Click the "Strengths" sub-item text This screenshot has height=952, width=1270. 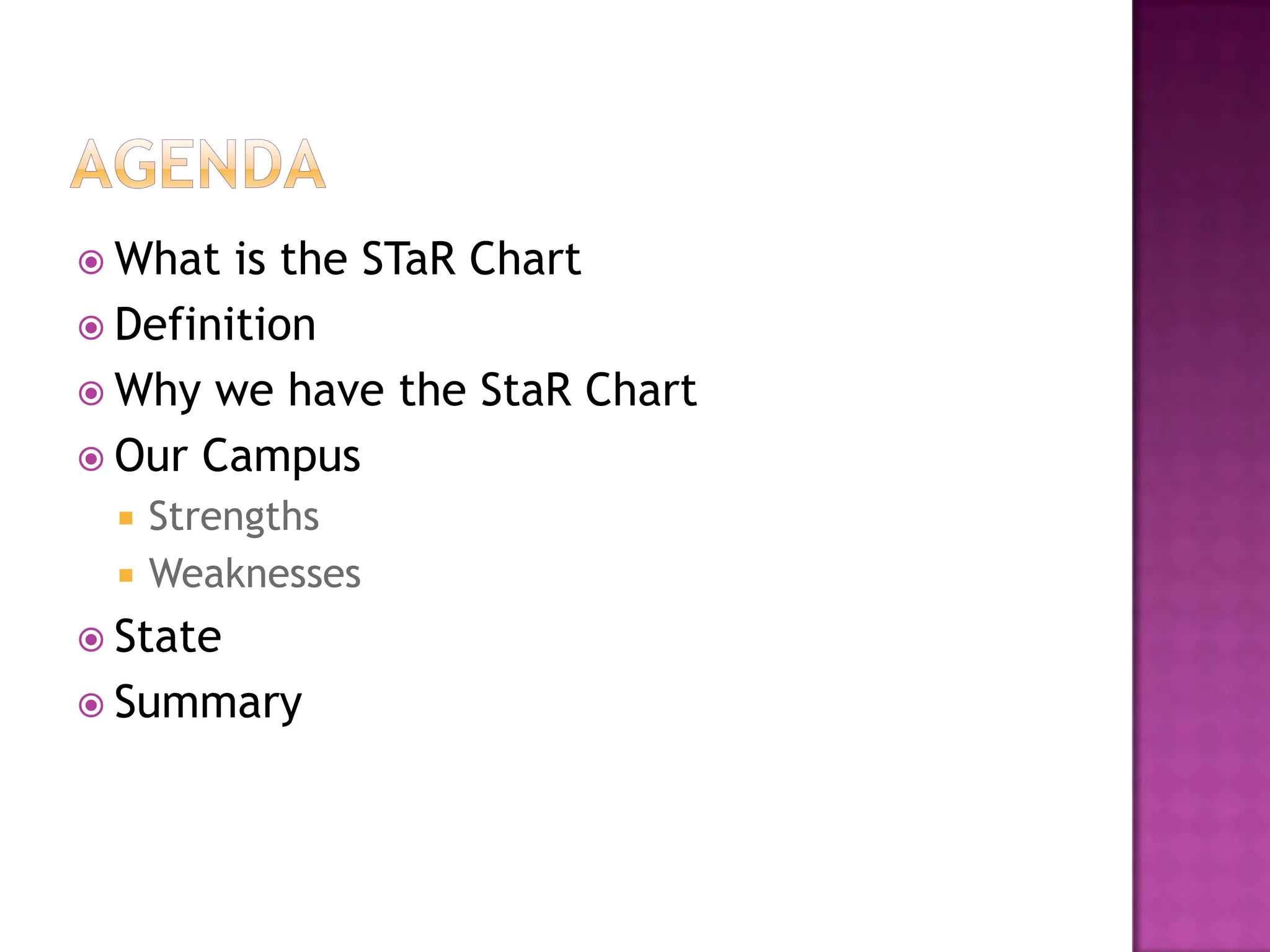[x=234, y=516]
